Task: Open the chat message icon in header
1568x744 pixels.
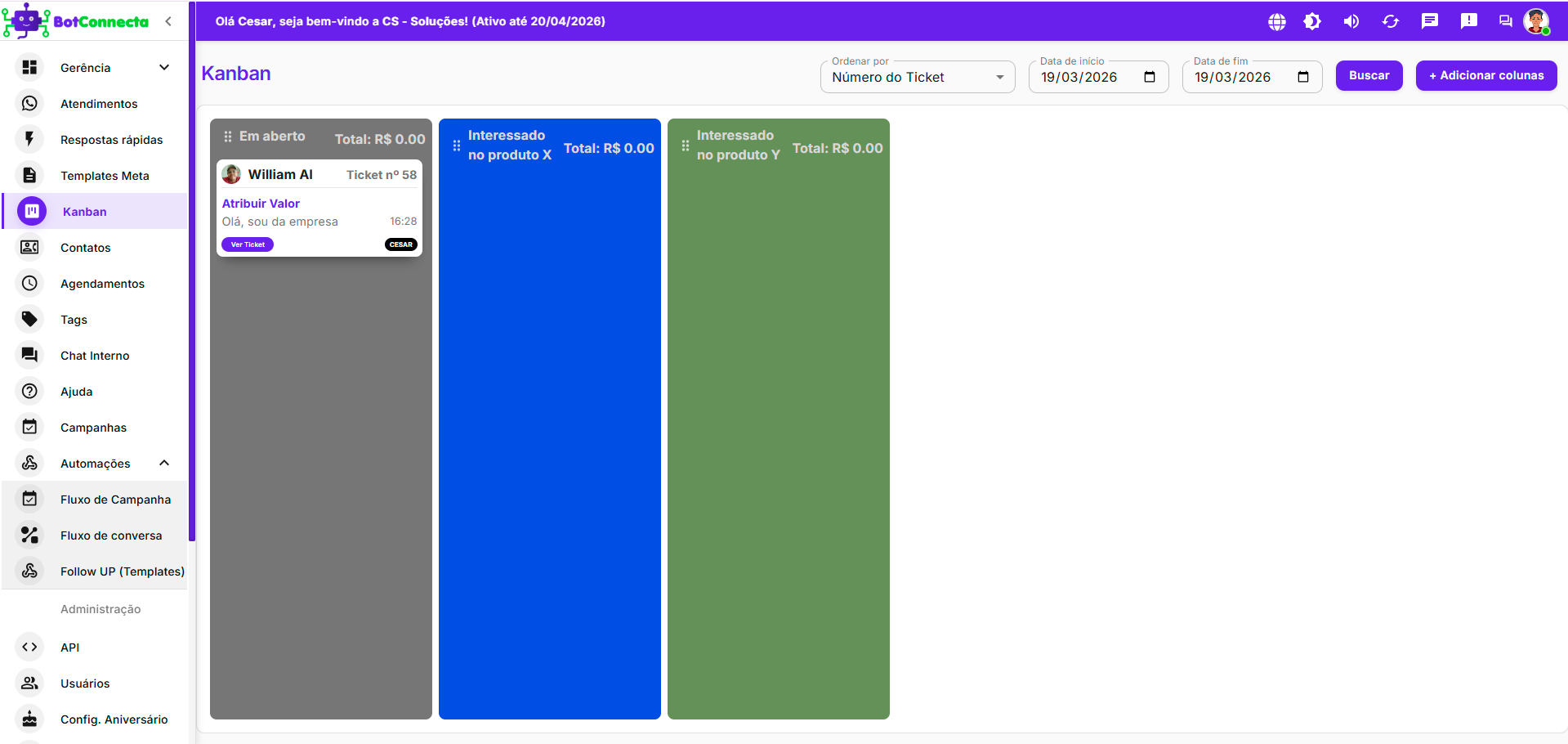Action: pos(1429,21)
